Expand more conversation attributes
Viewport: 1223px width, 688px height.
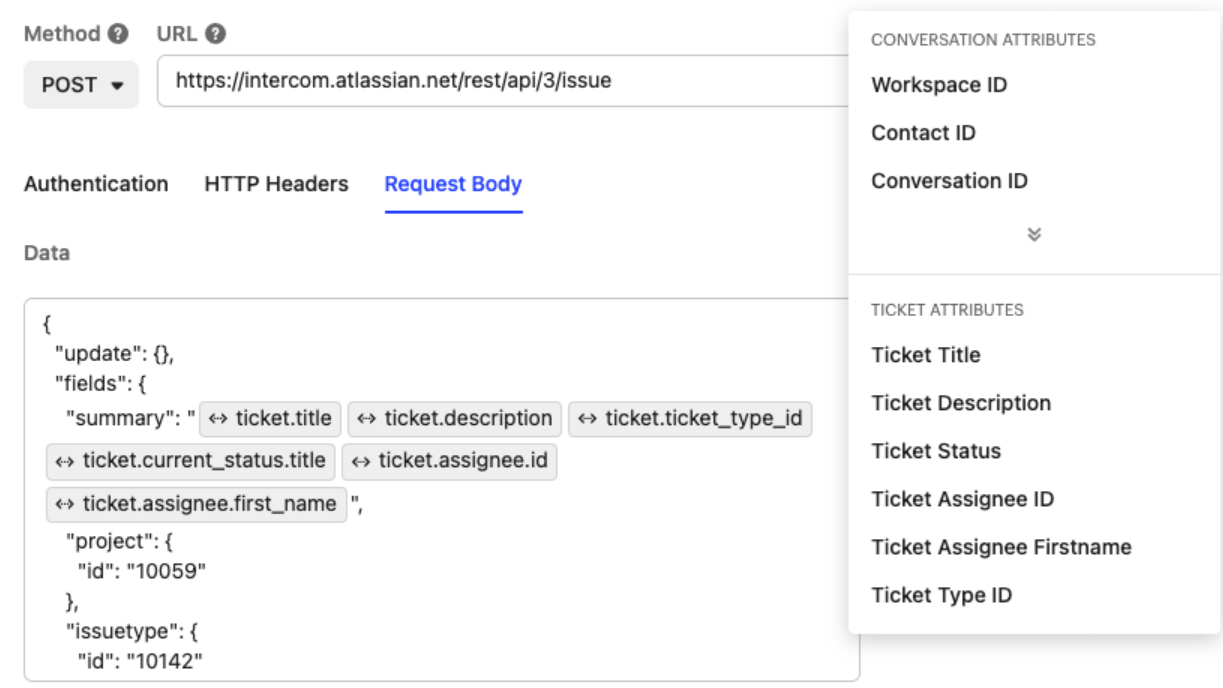point(1034,233)
